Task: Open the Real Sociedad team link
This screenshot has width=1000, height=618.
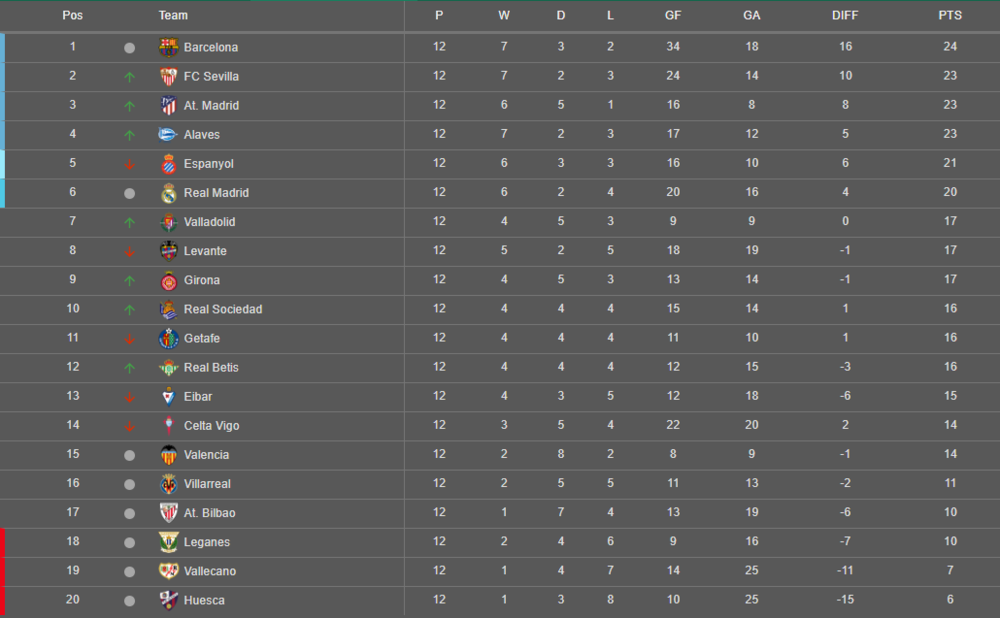Action: [222, 310]
